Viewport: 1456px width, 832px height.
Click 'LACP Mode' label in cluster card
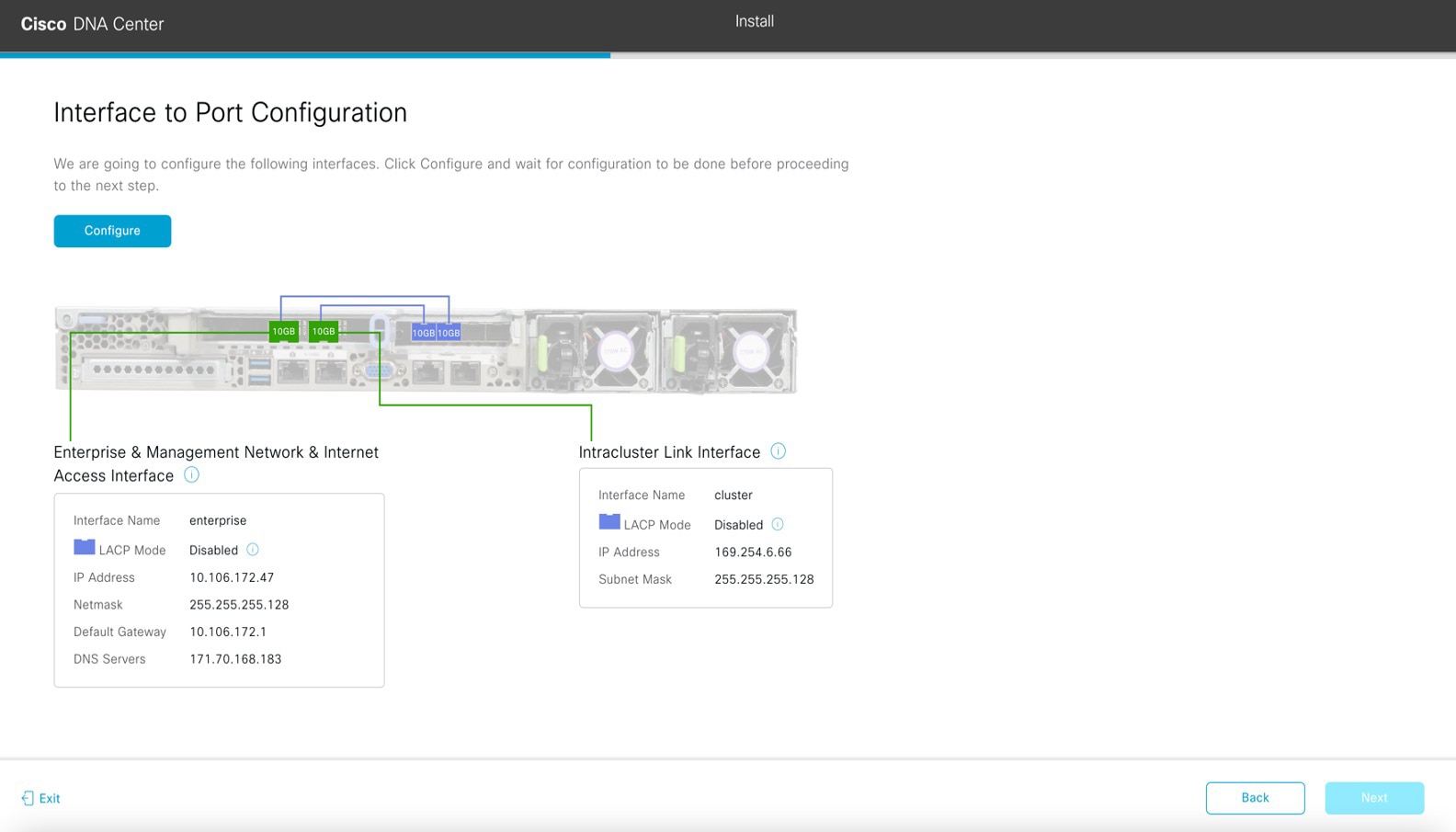click(x=657, y=525)
